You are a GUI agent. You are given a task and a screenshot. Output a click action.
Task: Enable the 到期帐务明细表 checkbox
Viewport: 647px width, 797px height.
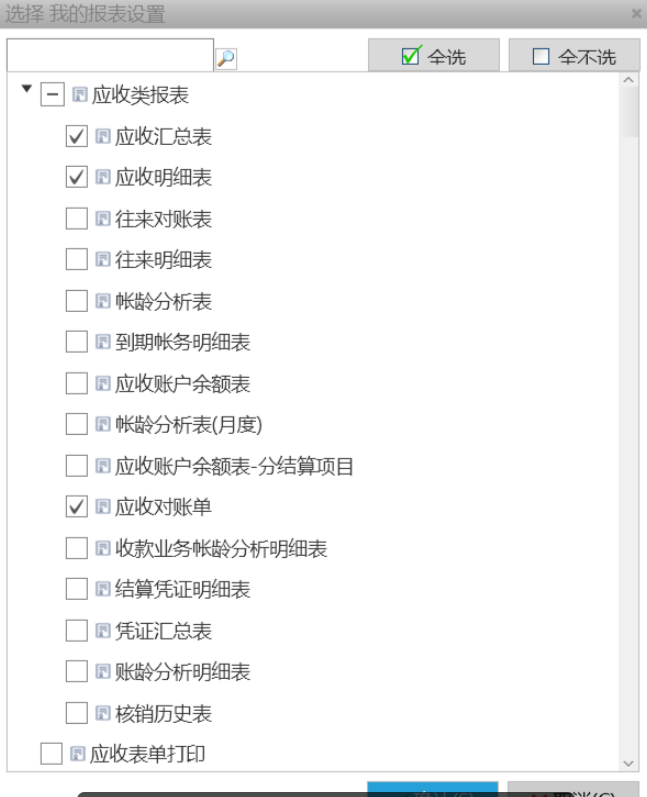pyautogui.click(x=76, y=343)
